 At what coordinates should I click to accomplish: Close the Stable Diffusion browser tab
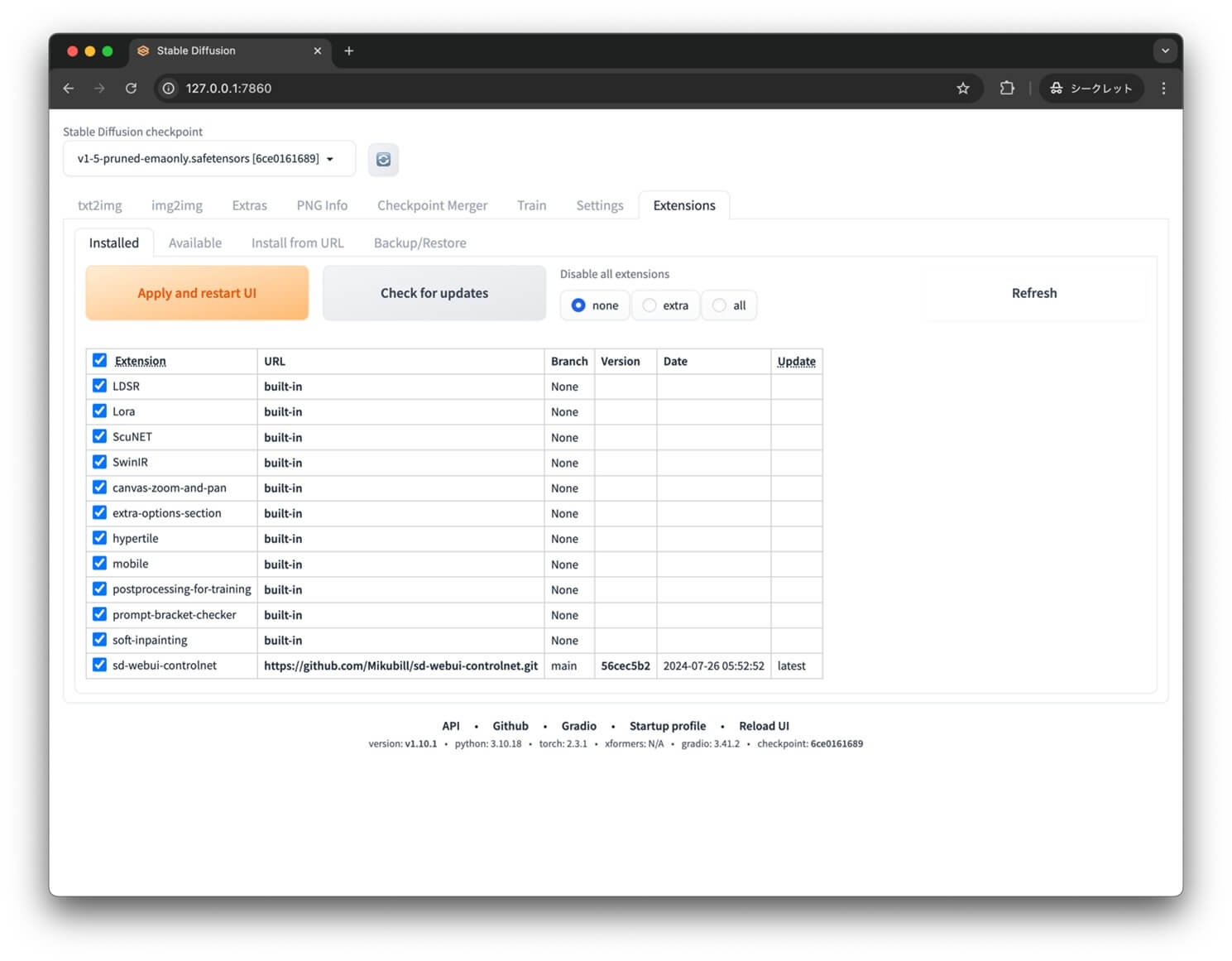317,50
